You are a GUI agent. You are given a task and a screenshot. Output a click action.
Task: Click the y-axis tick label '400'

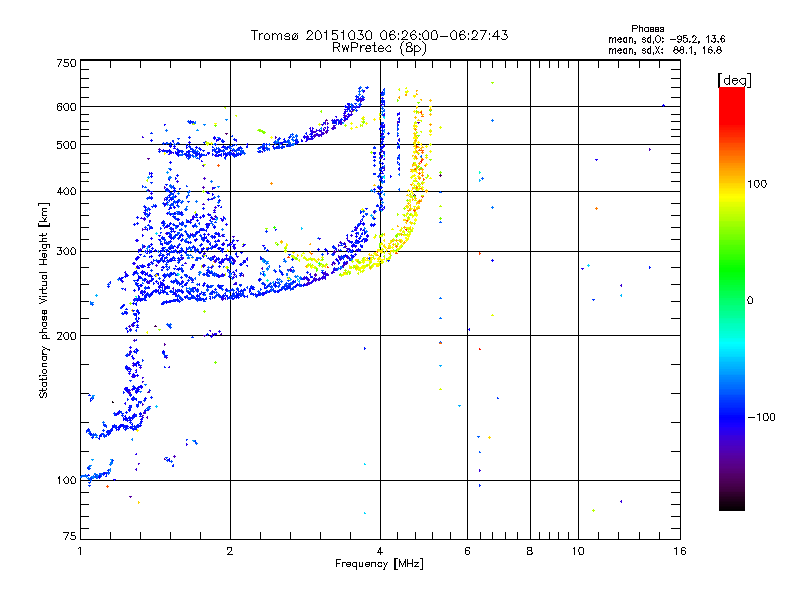[66, 192]
